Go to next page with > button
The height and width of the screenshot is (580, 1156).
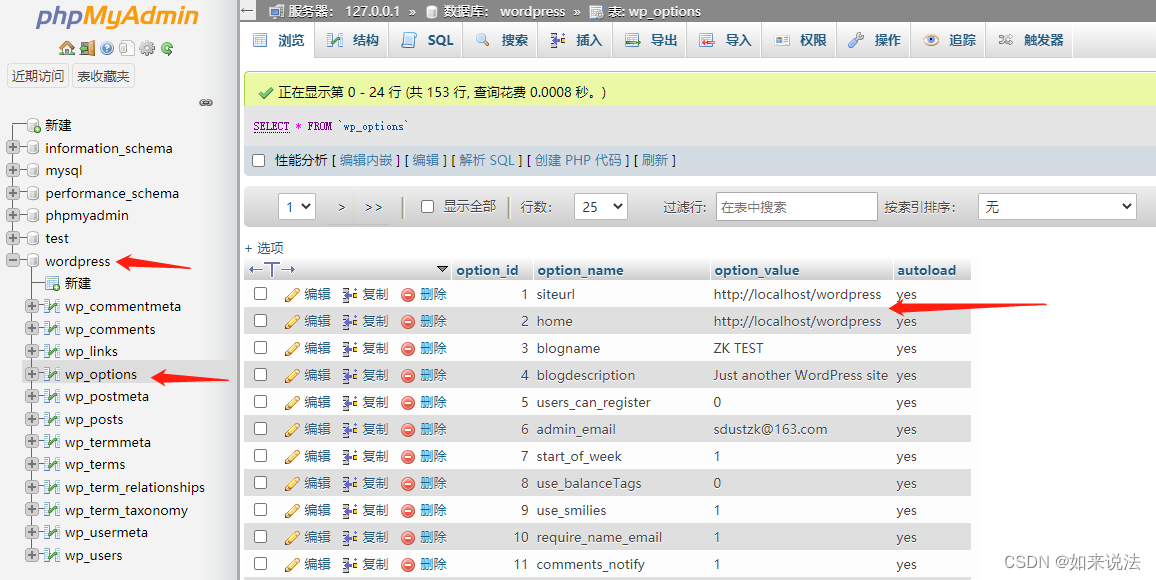click(341, 208)
